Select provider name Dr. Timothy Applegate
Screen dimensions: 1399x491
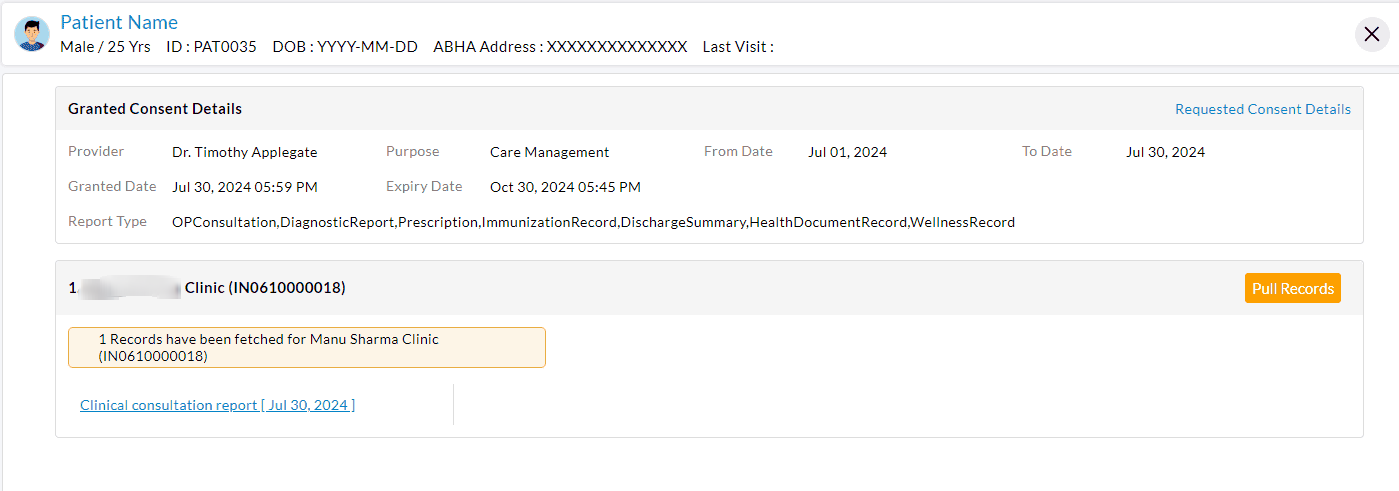point(244,152)
